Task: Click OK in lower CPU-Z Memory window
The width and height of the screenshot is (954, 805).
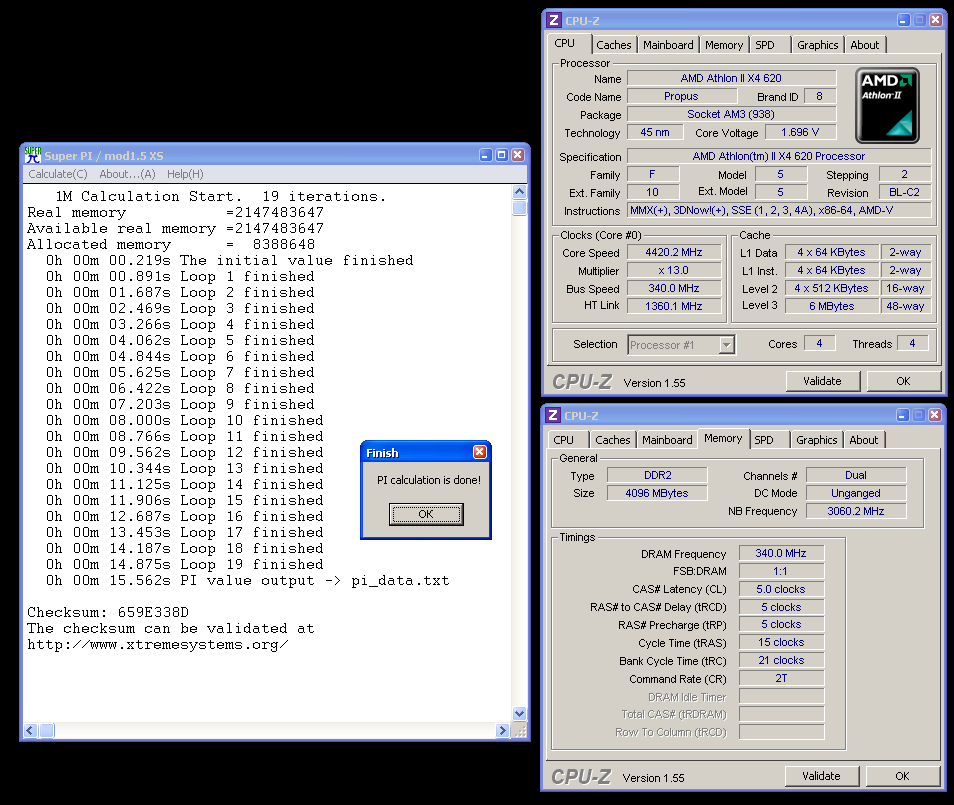Action: [x=902, y=776]
